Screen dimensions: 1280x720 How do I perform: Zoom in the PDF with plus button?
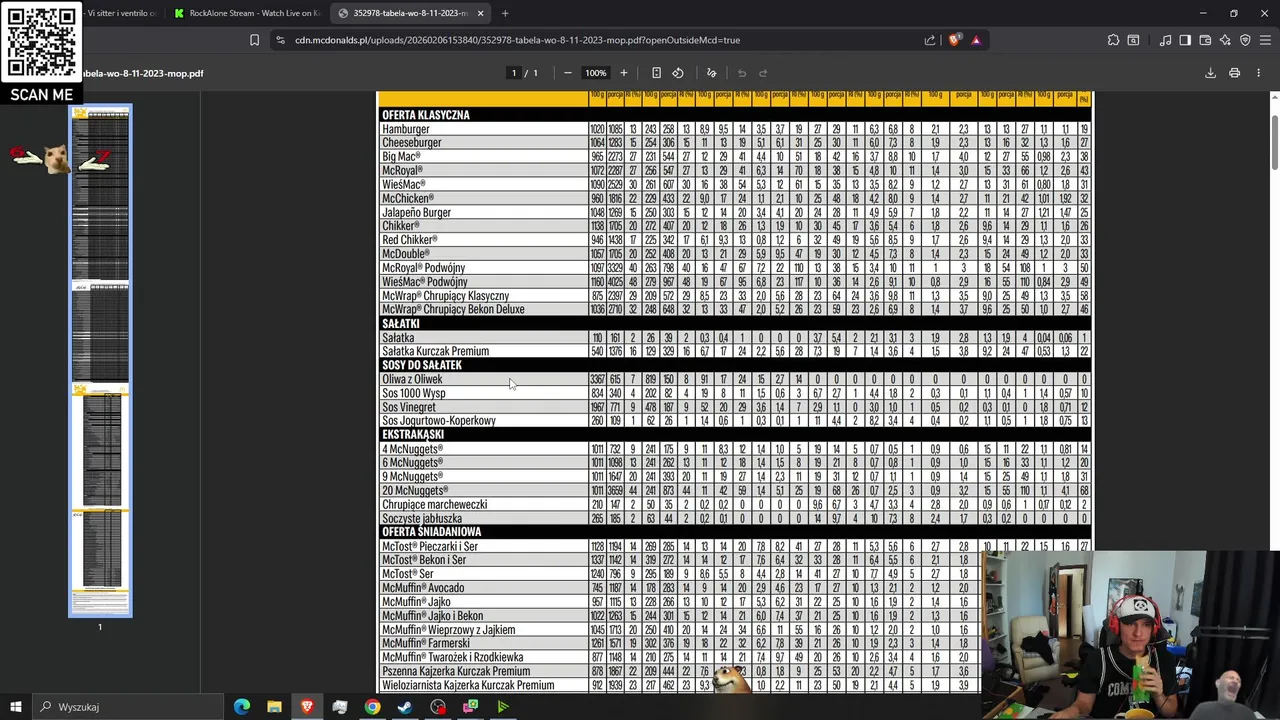tap(623, 73)
